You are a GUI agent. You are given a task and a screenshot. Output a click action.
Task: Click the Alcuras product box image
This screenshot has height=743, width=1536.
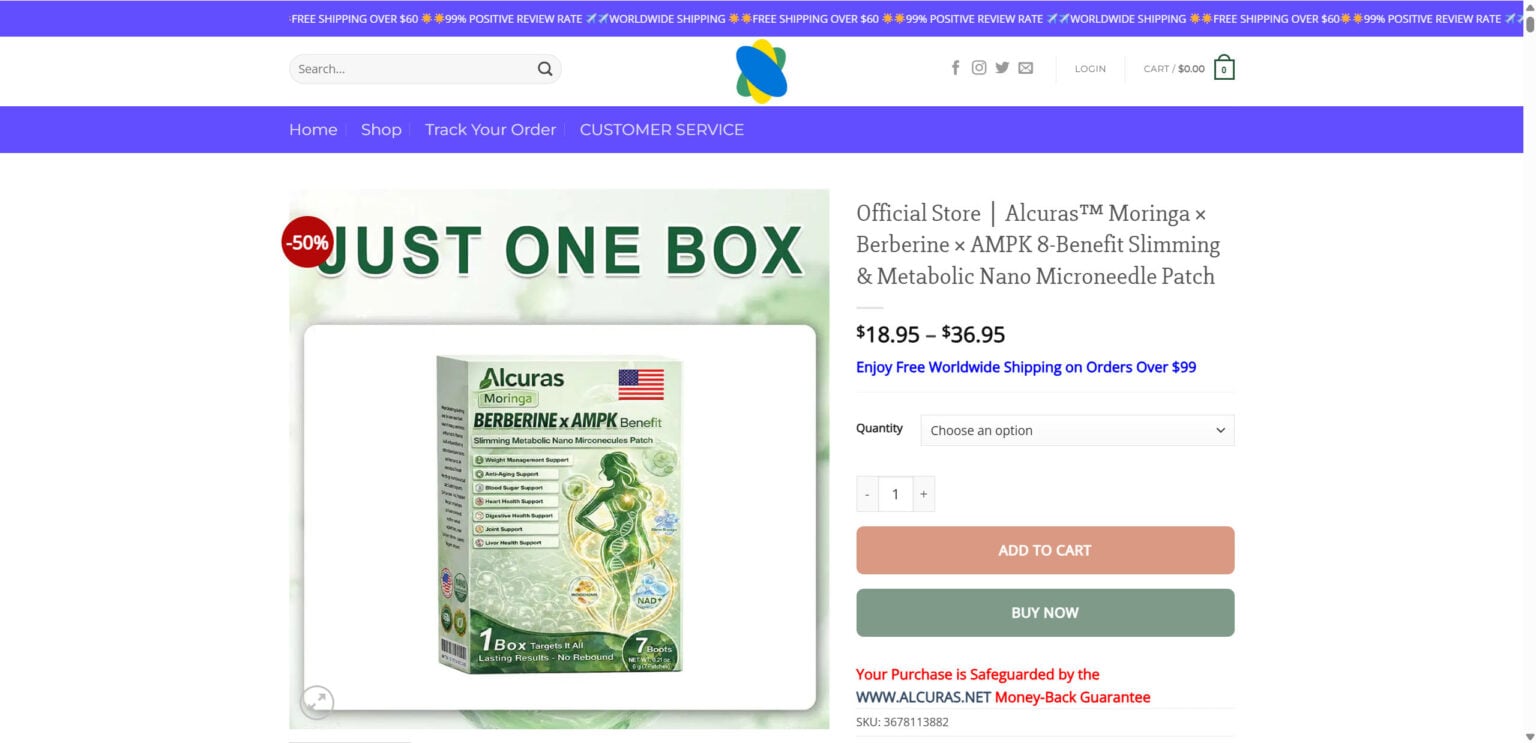559,515
